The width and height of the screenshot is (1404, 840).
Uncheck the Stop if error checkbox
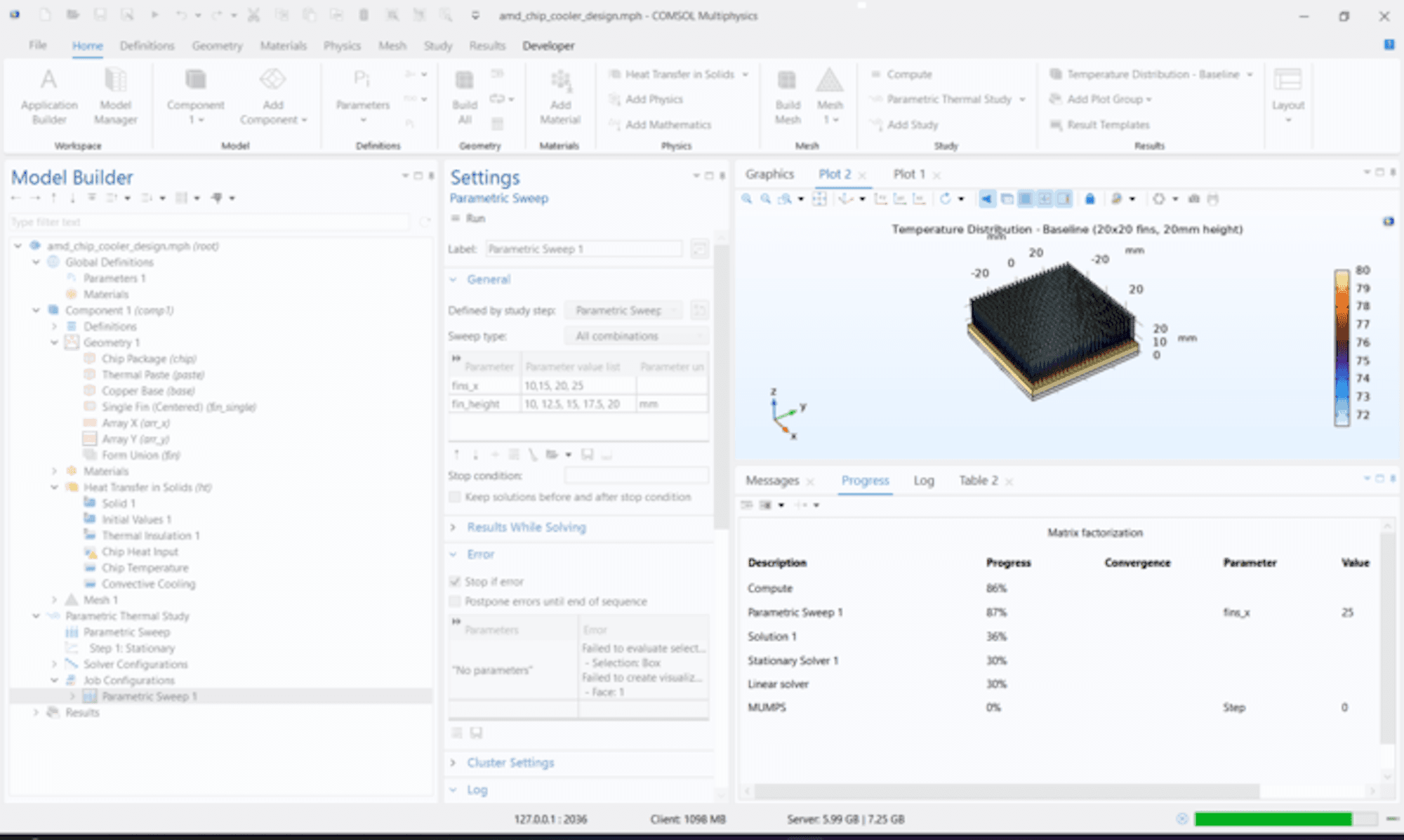(x=455, y=582)
